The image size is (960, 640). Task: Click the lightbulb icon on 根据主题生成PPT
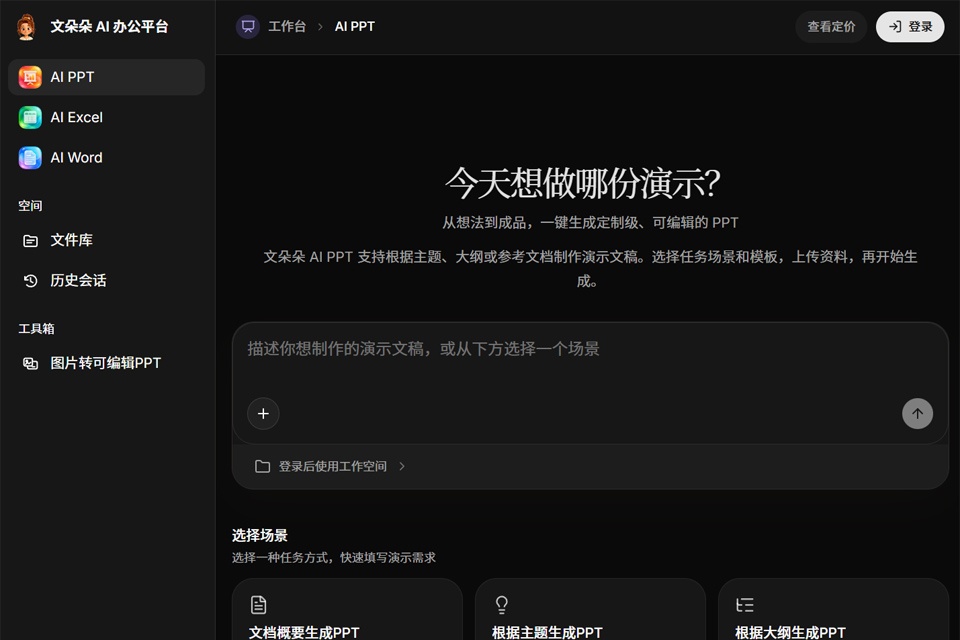[x=501, y=605]
